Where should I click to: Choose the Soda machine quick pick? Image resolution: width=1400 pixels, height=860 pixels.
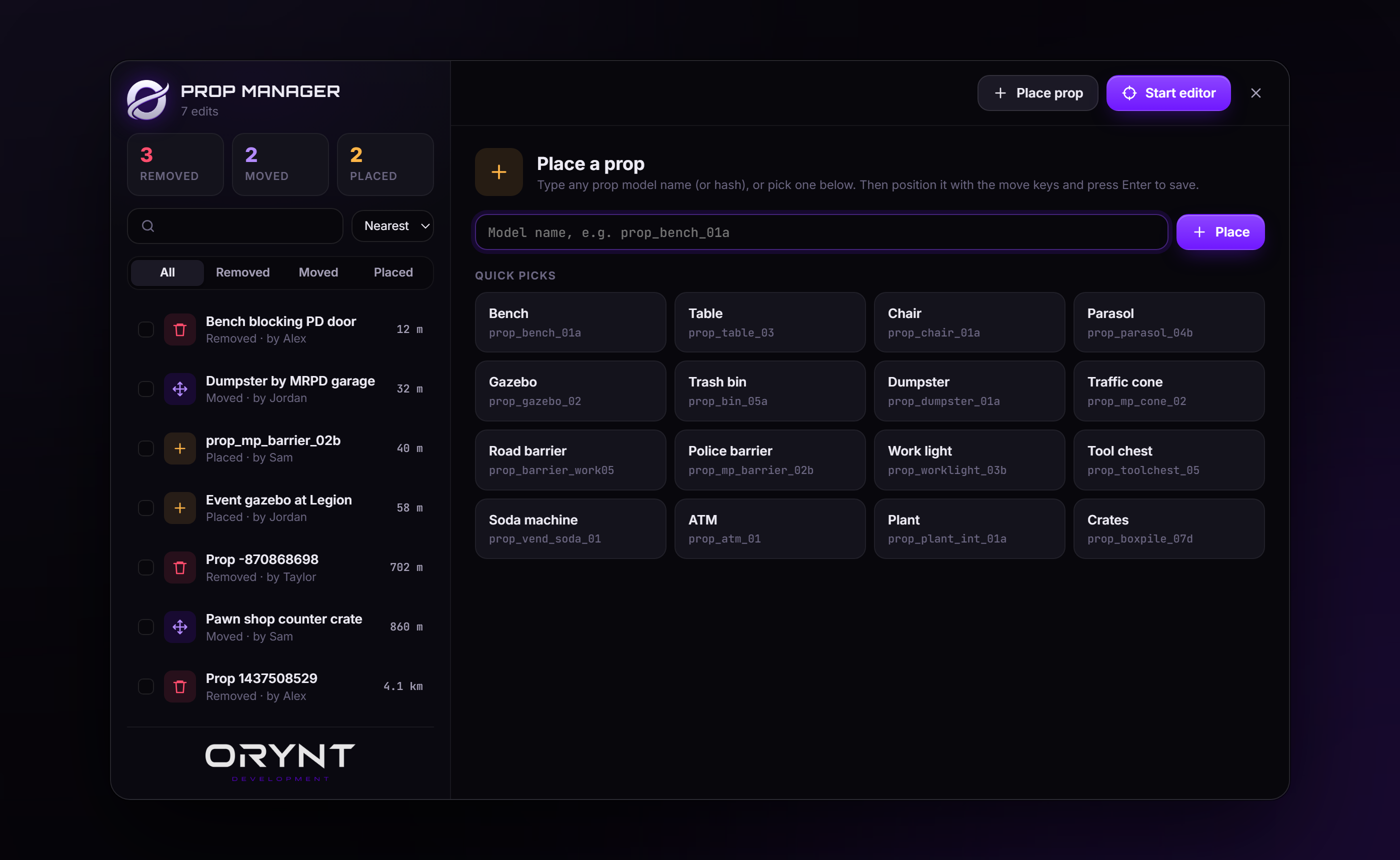[570, 528]
